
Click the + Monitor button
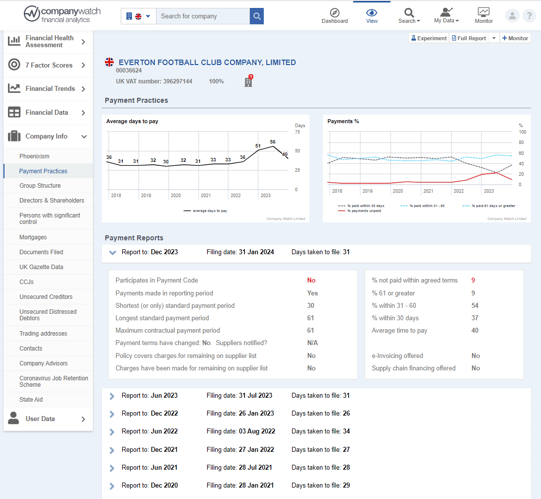coord(515,38)
